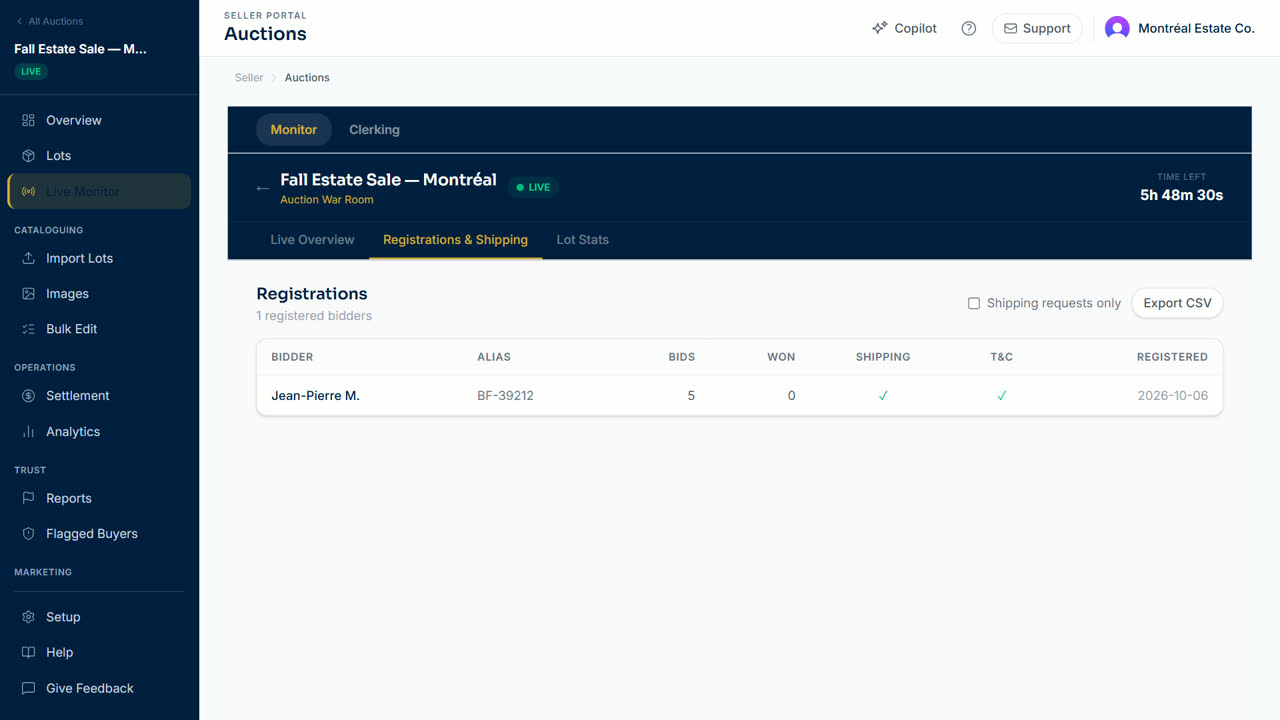Click the shipping checkmark for Jean-Pierre M.

click(x=883, y=396)
